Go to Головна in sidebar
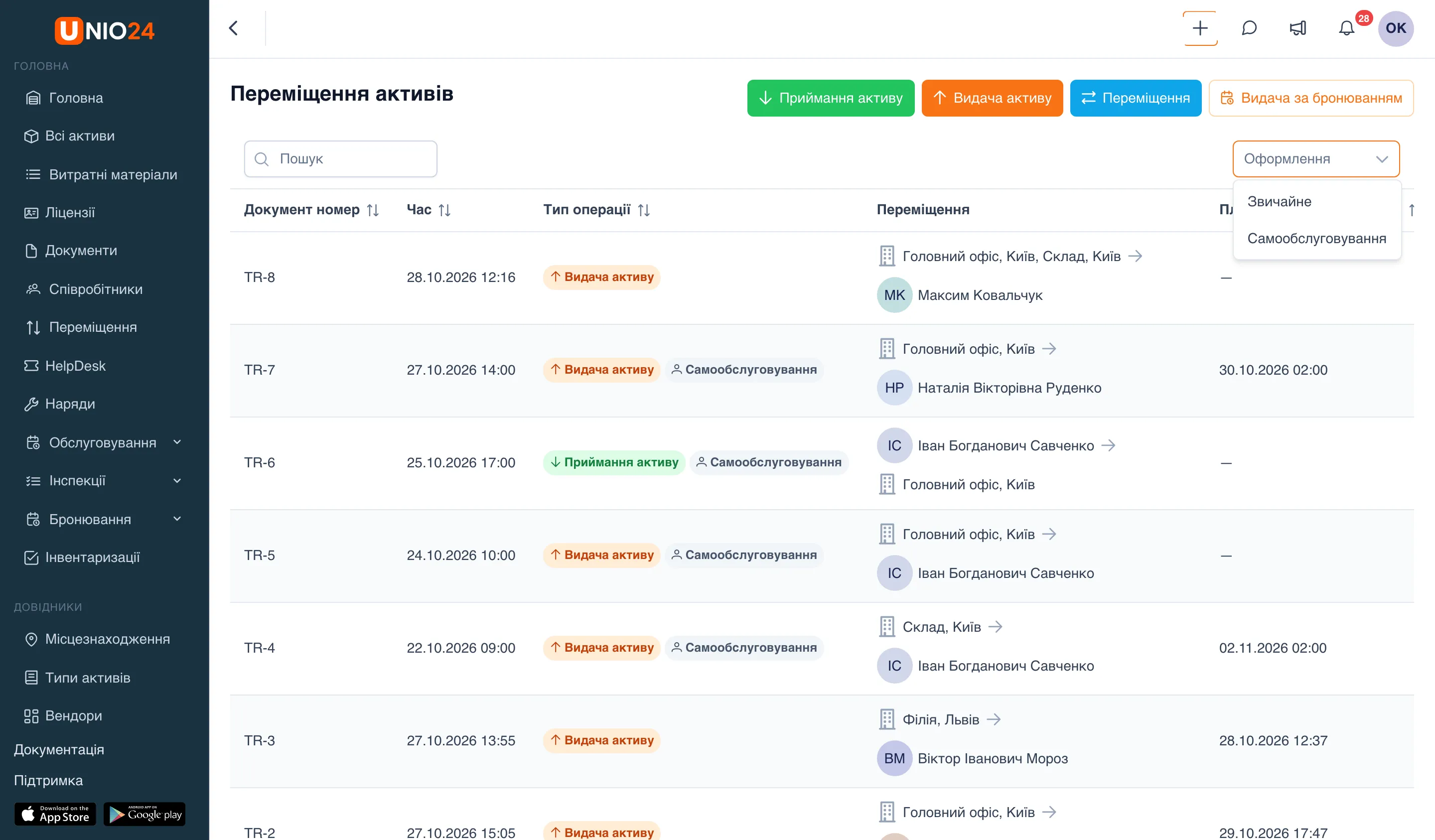This screenshot has height=840, width=1435. 75,98
